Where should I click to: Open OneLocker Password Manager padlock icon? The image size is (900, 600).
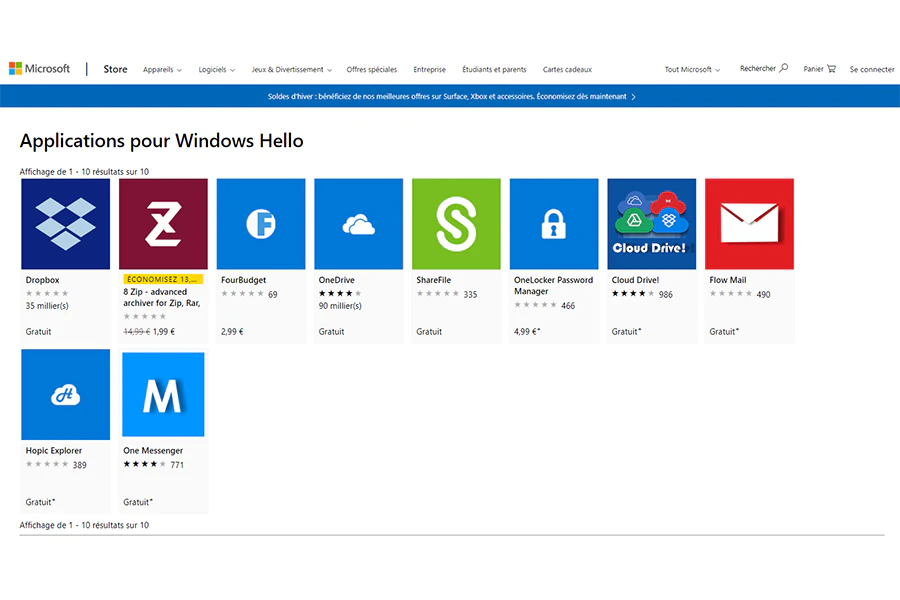[554, 224]
